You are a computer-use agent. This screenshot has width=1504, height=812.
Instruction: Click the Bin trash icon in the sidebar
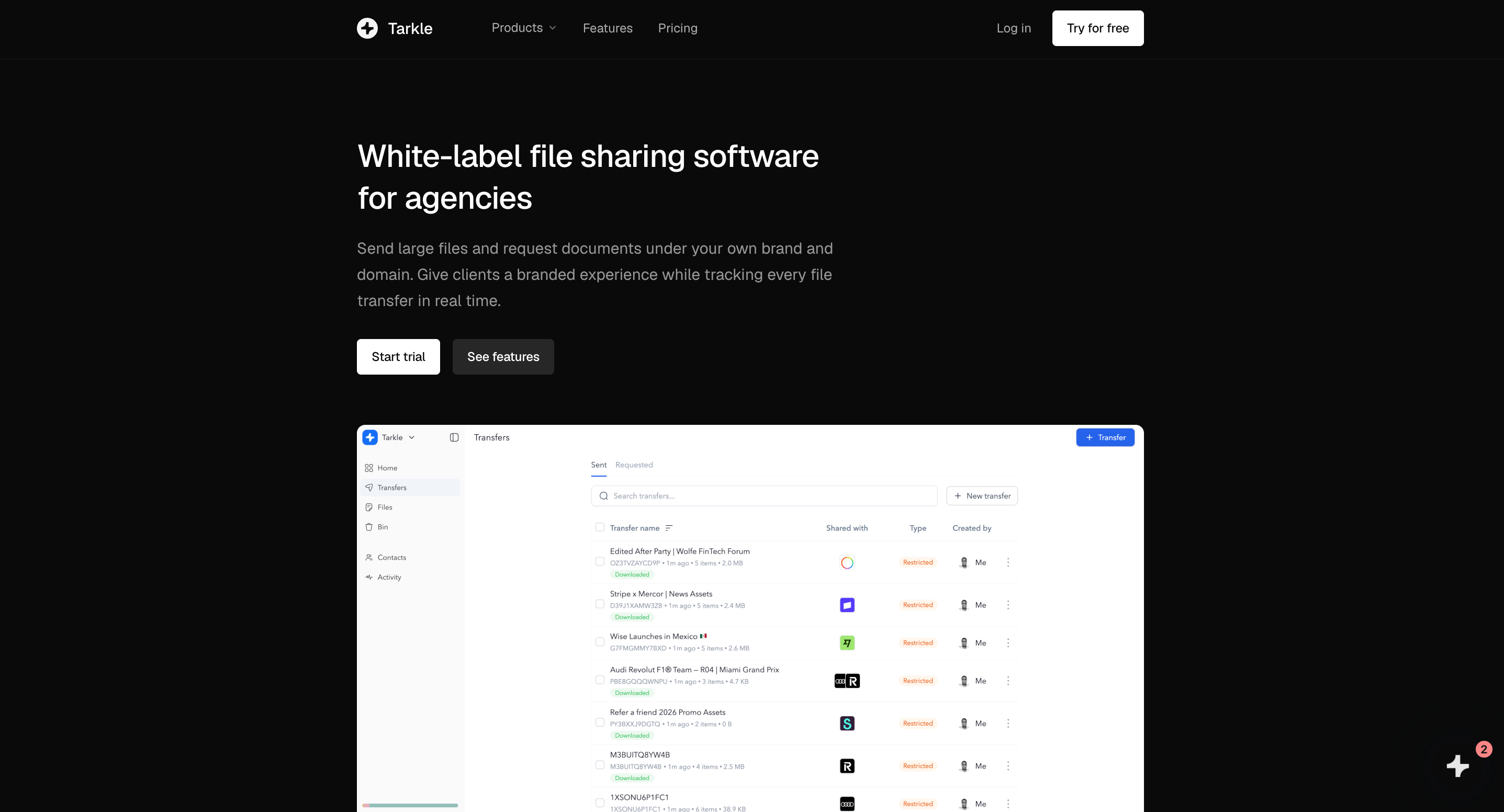(369, 526)
